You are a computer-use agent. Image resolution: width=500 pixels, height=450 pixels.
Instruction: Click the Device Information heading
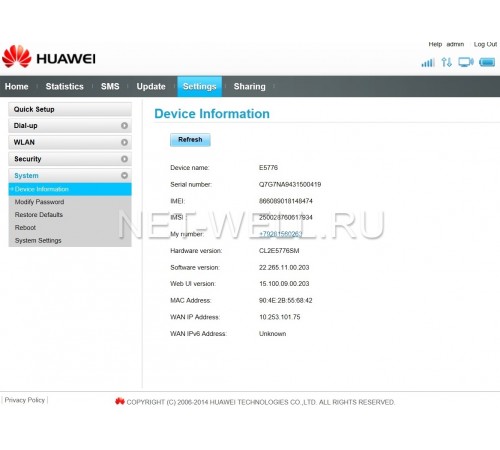(x=212, y=114)
